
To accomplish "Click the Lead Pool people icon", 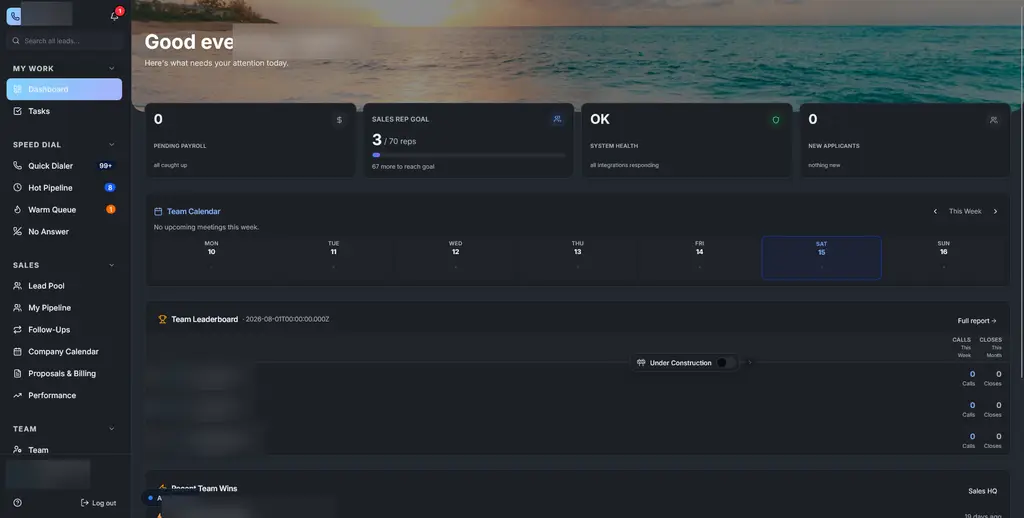I will point(18,285).
